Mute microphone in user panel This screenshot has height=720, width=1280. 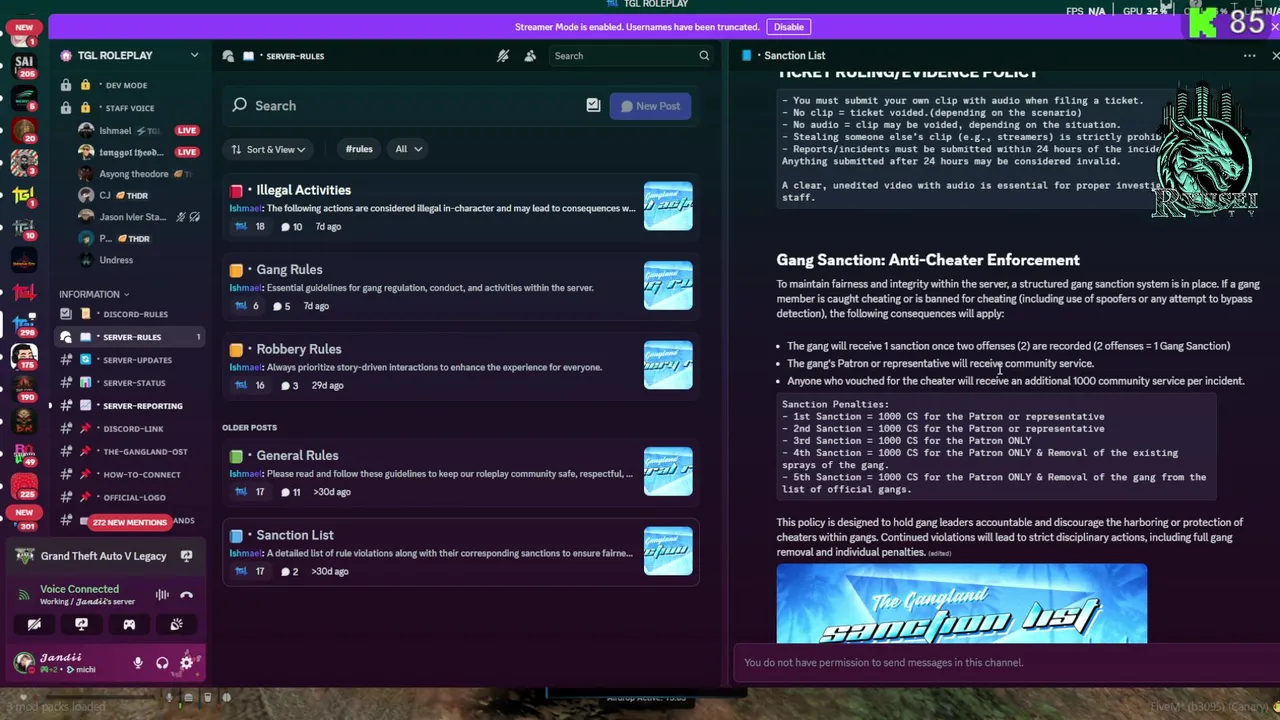click(138, 662)
